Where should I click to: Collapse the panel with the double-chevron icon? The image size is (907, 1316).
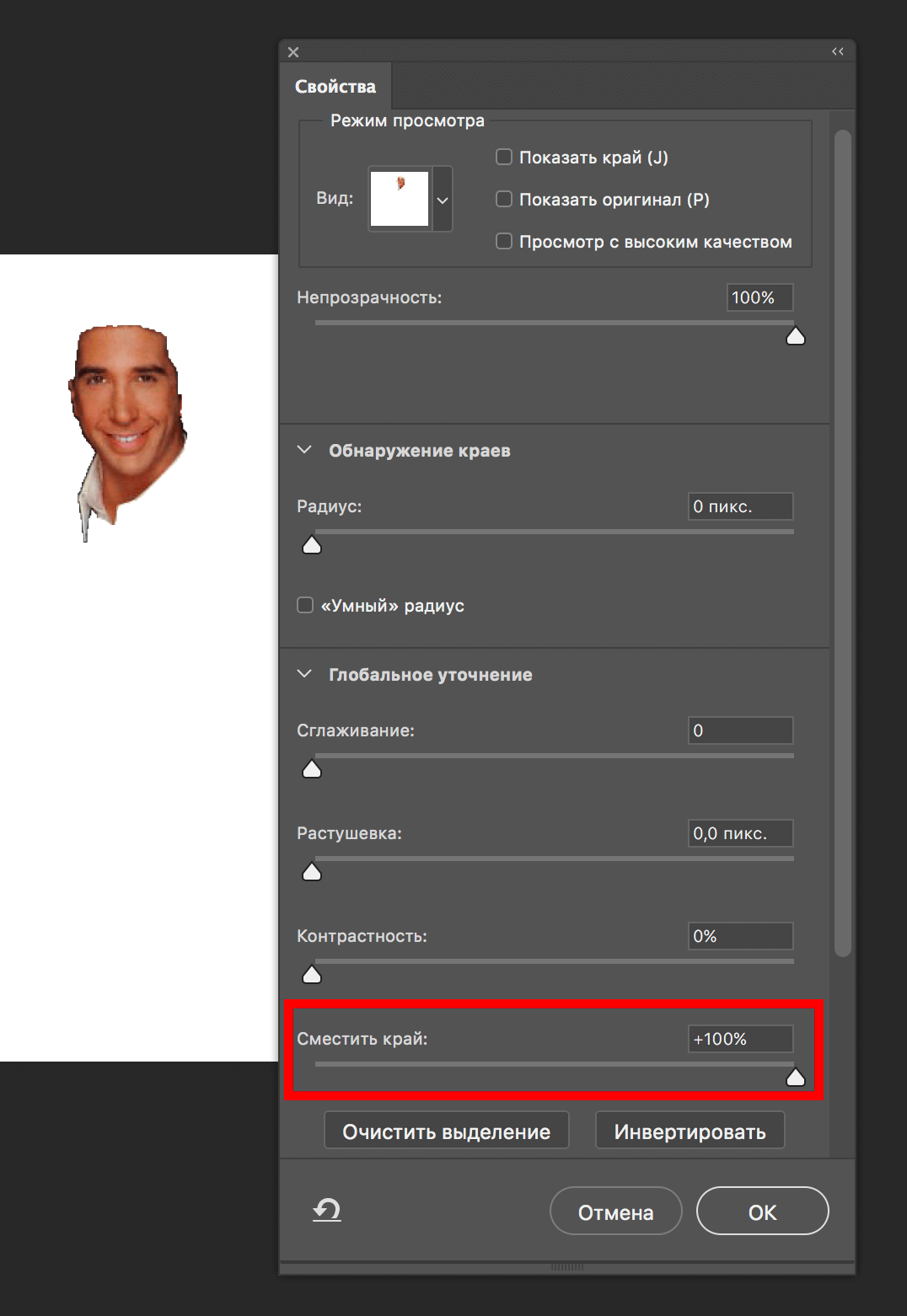(837, 51)
